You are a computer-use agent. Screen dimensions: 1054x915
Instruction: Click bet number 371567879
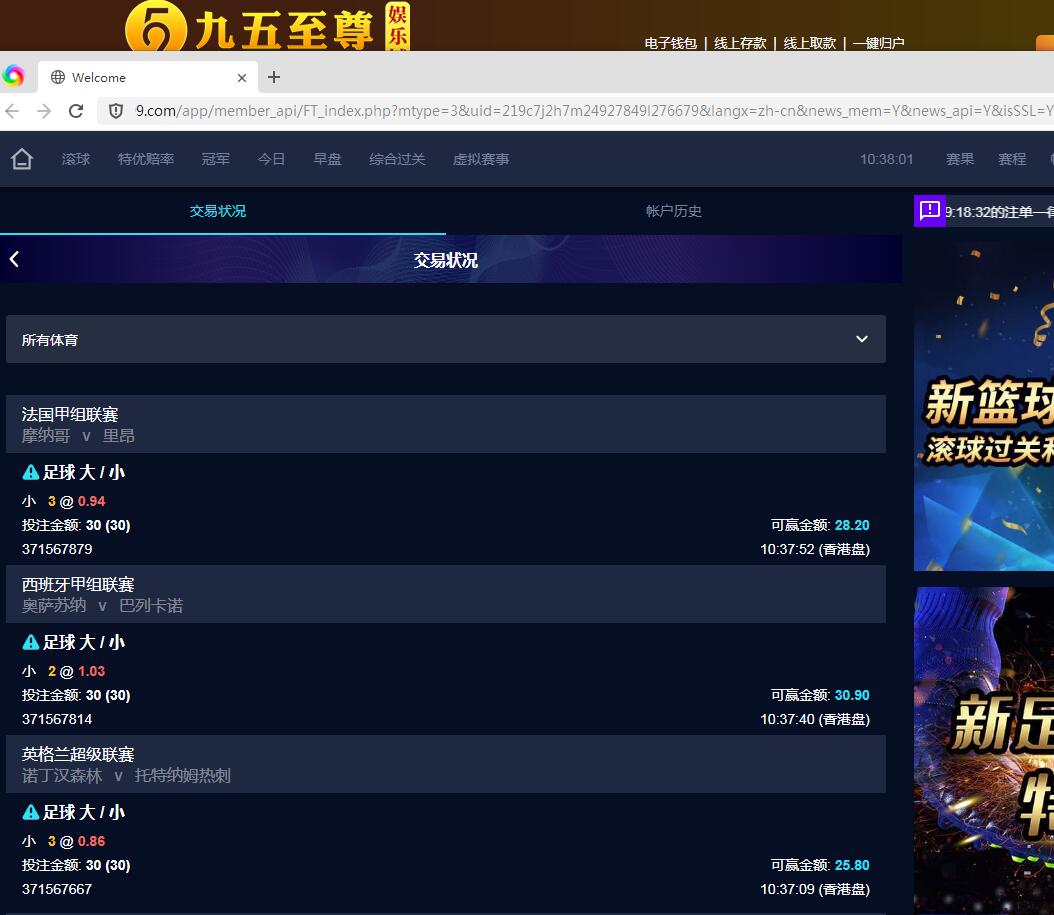click(57, 549)
